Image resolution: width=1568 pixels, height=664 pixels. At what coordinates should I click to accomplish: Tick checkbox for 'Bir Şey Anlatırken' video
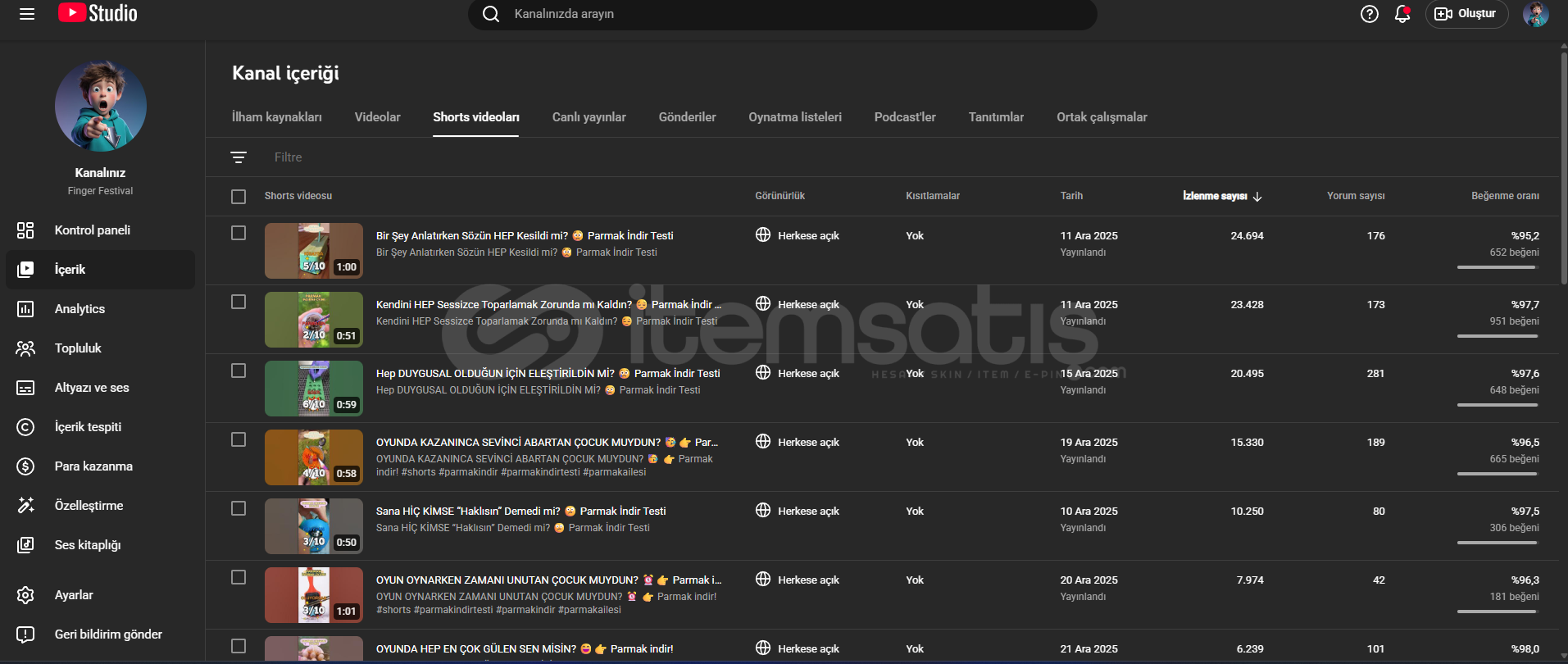point(239,233)
